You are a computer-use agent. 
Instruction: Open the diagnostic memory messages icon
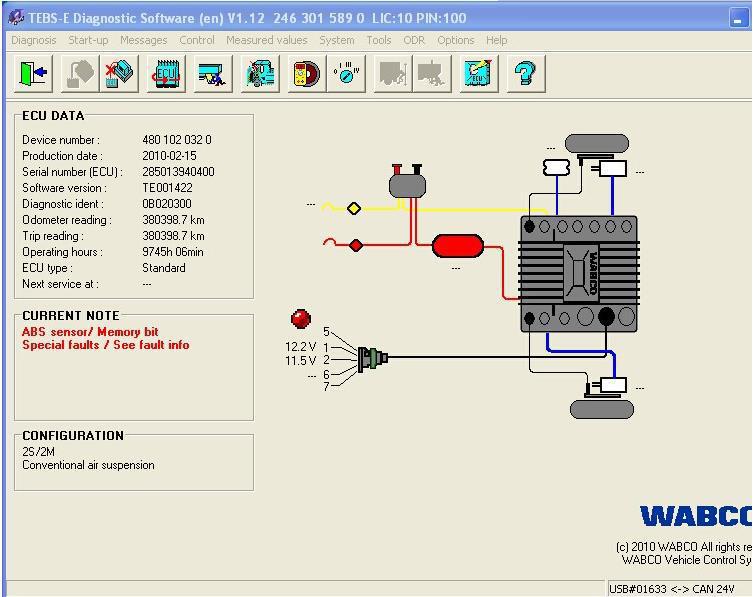(x=213, y=73)
